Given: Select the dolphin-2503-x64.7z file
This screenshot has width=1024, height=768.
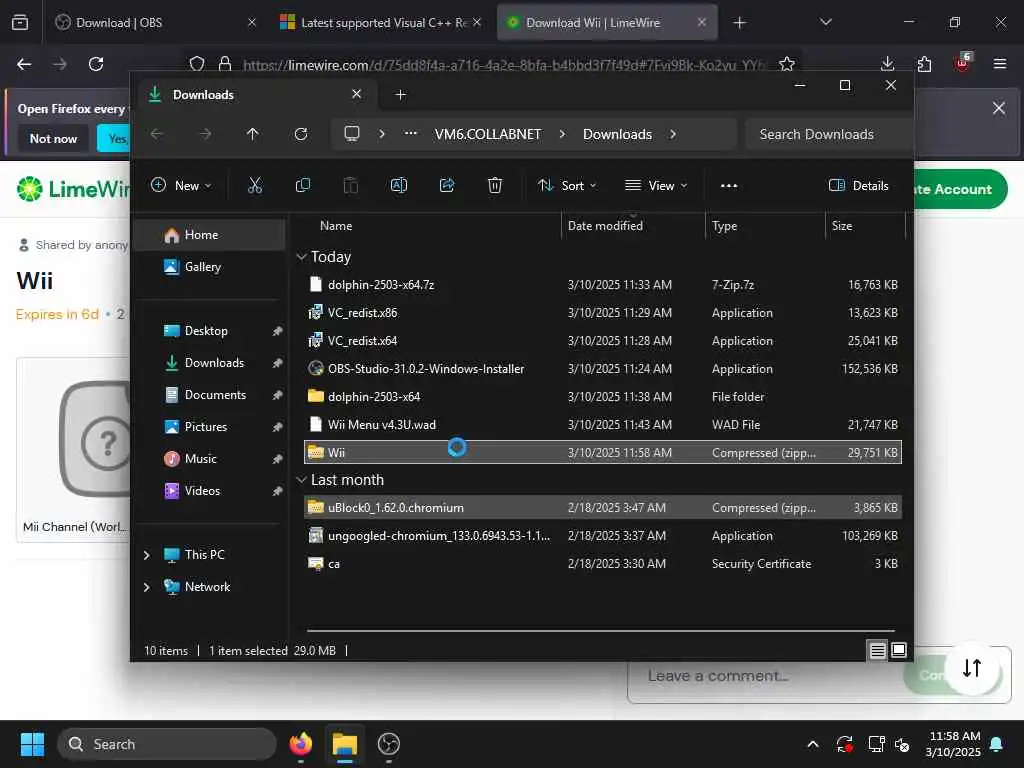Looking at the screenshot, I should [x=603, y=285].
